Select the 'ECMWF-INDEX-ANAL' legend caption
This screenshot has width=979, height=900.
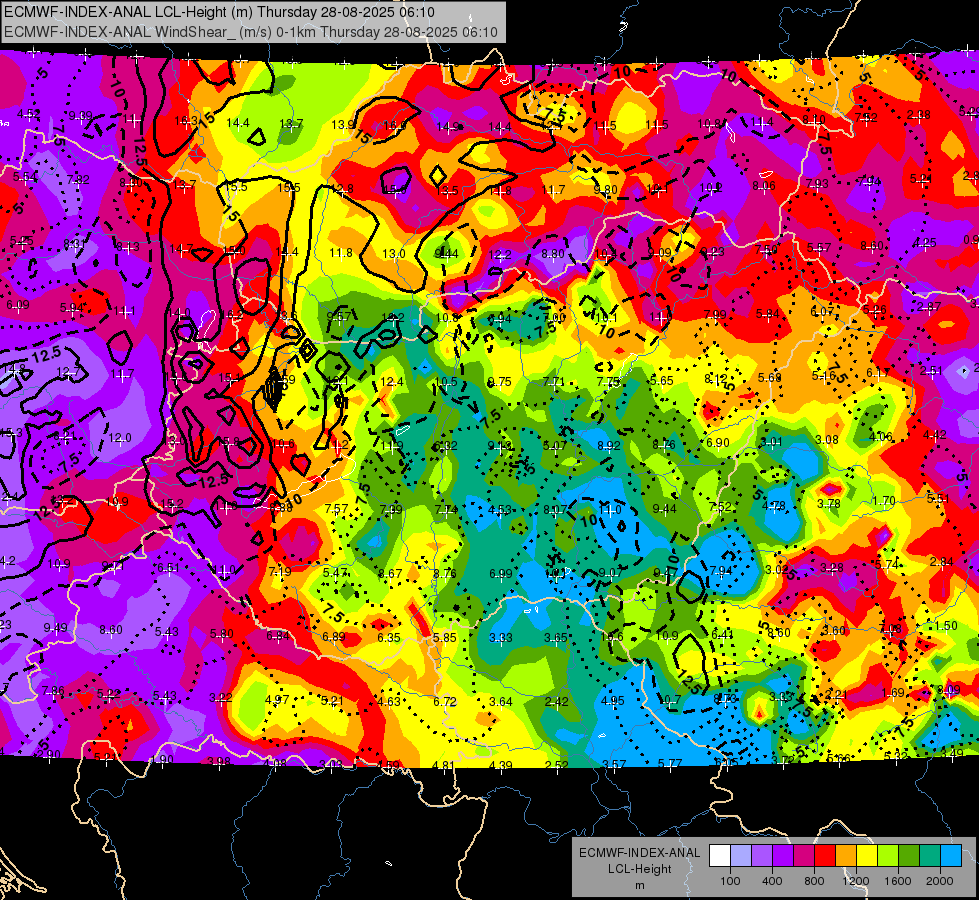(x=639, y=853)
